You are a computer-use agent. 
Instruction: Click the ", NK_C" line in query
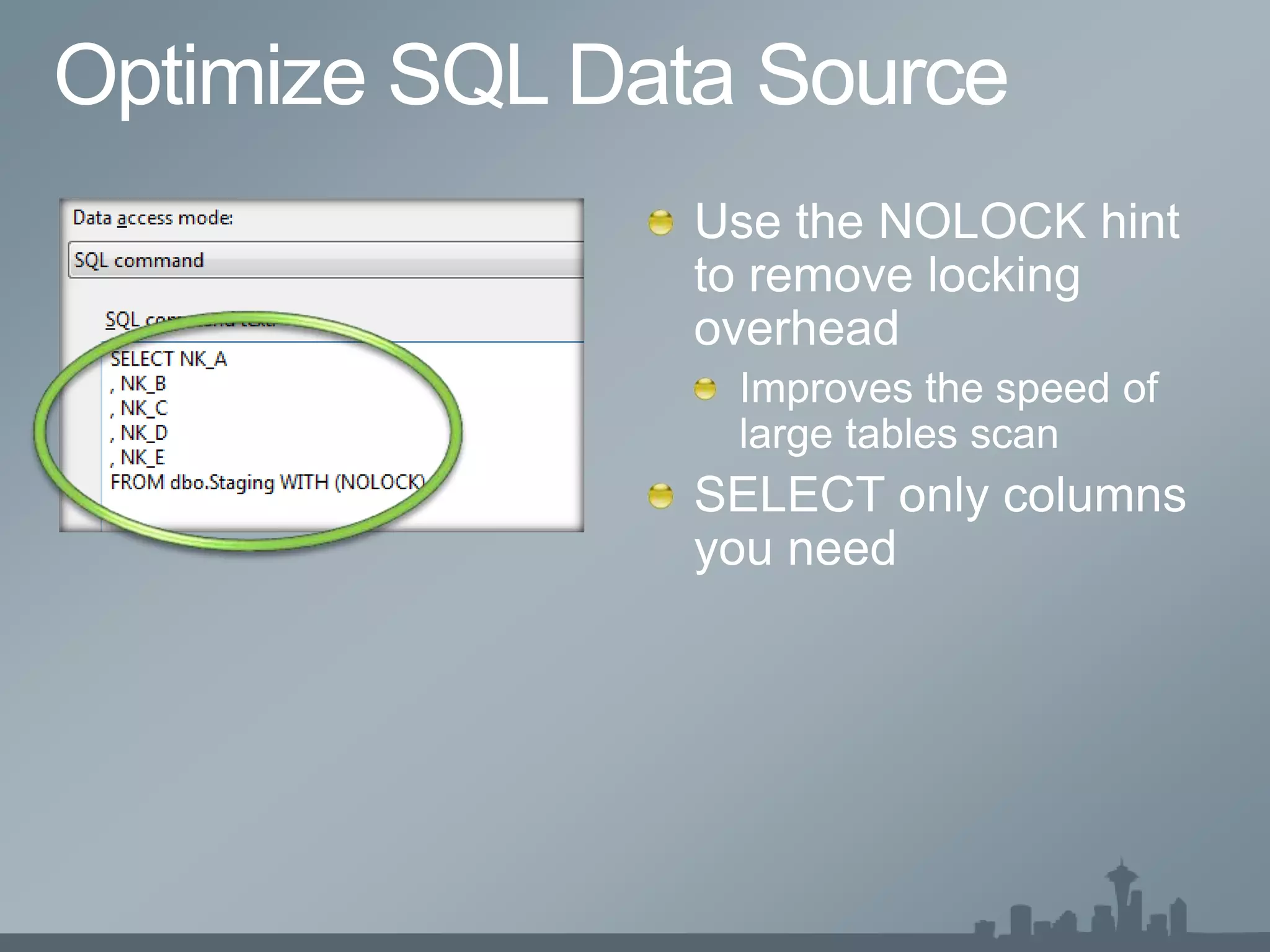[x=140, y=408]
